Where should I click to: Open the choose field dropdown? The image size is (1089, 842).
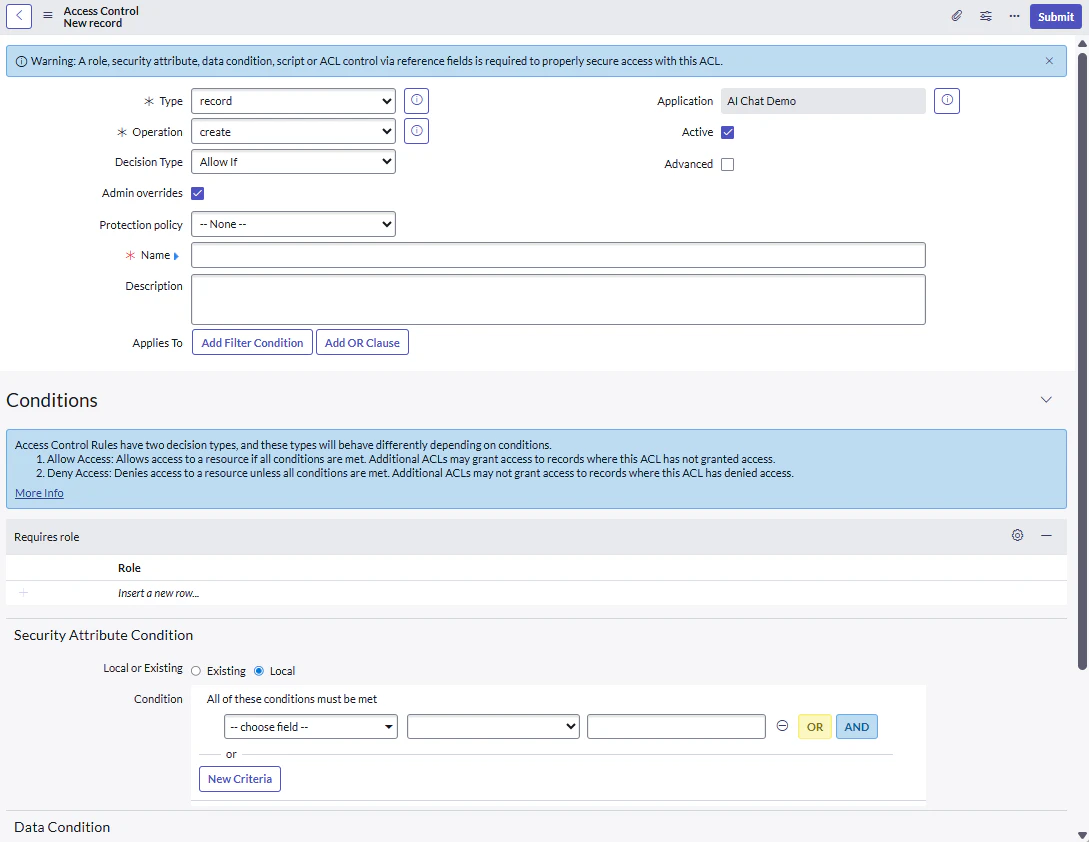[310, 727]
